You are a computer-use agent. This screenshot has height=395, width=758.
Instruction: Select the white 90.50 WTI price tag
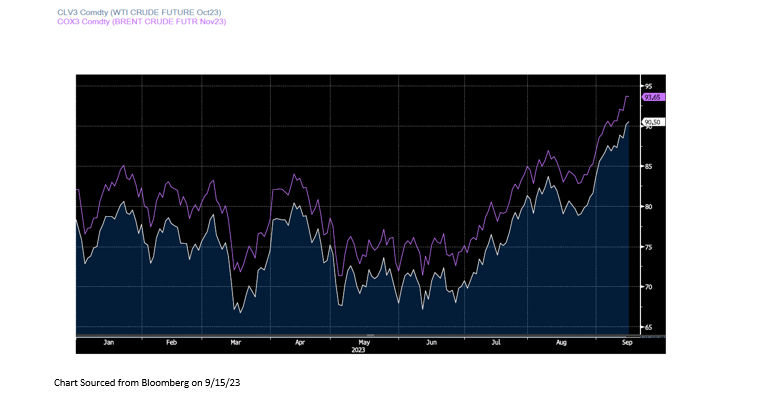[654, 122]
